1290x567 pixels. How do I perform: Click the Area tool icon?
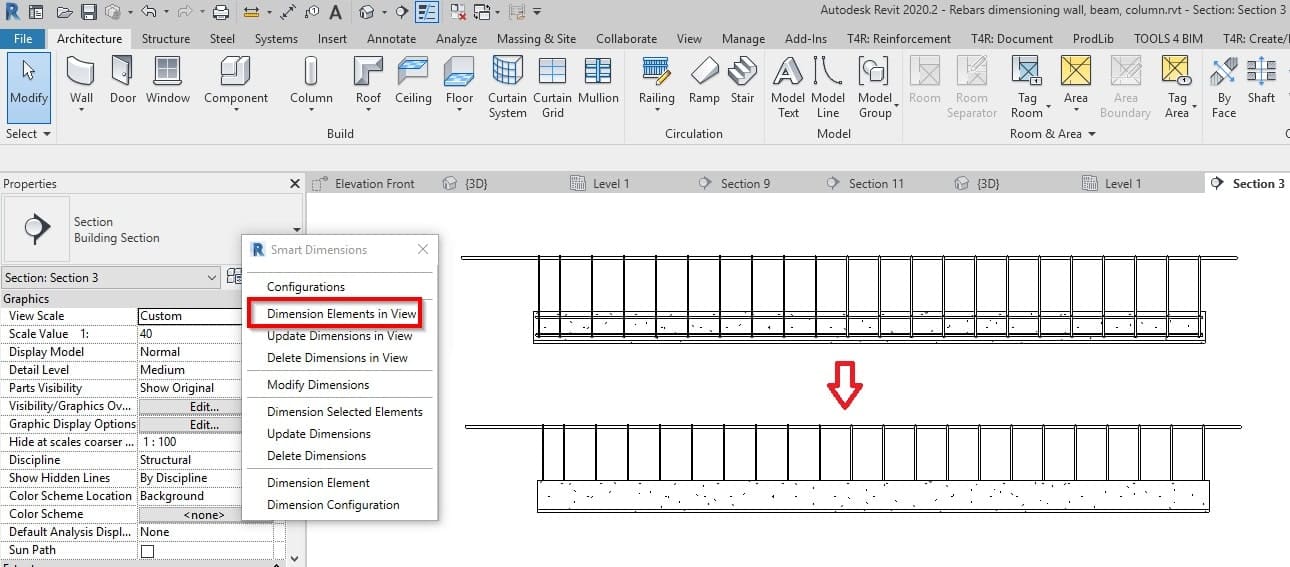[1076, 72]
